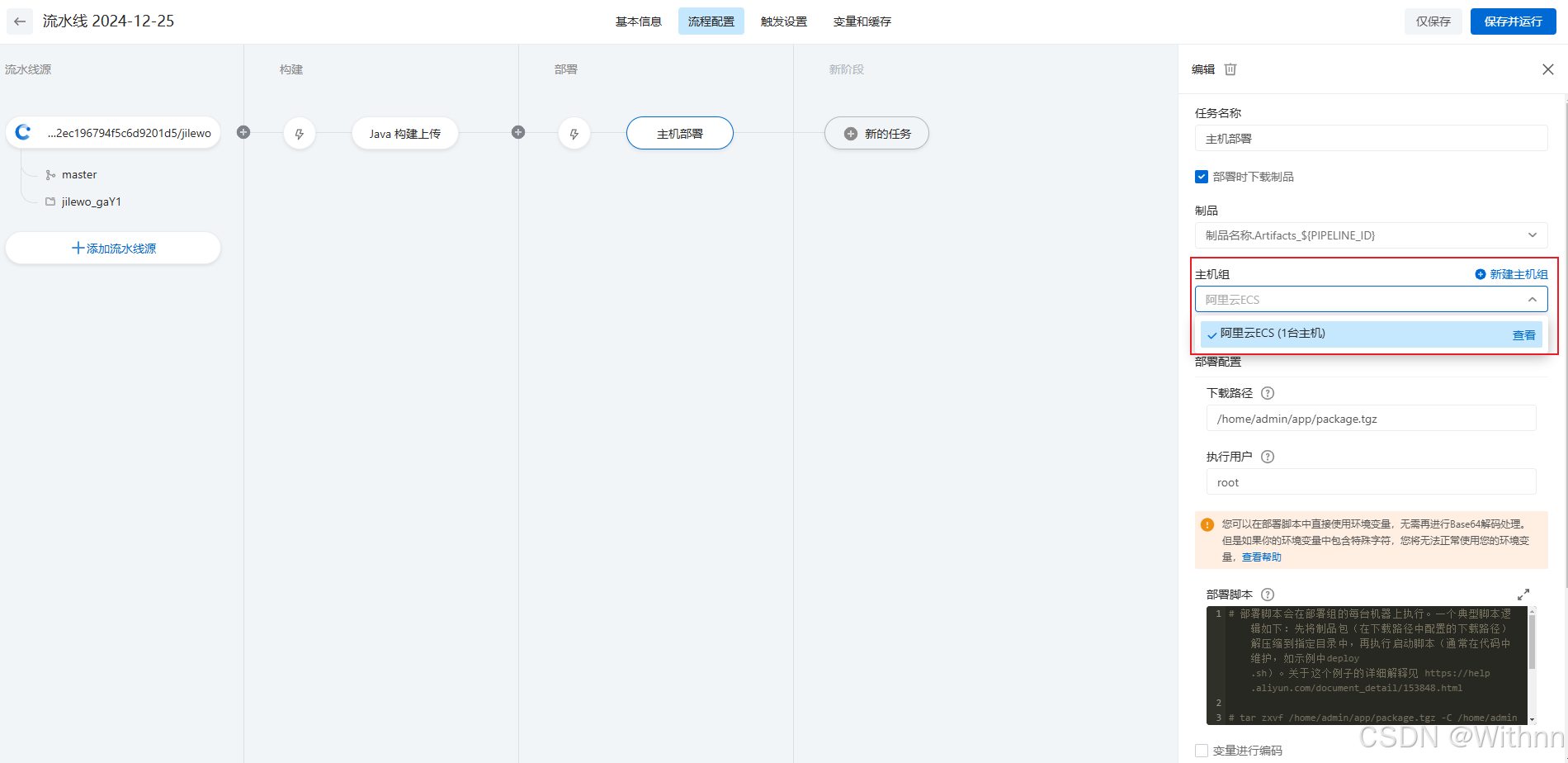Screen dimensions: 1568x763
Task: Click the Codeup repository icon on the source card
Action: [x=22, y=132]
